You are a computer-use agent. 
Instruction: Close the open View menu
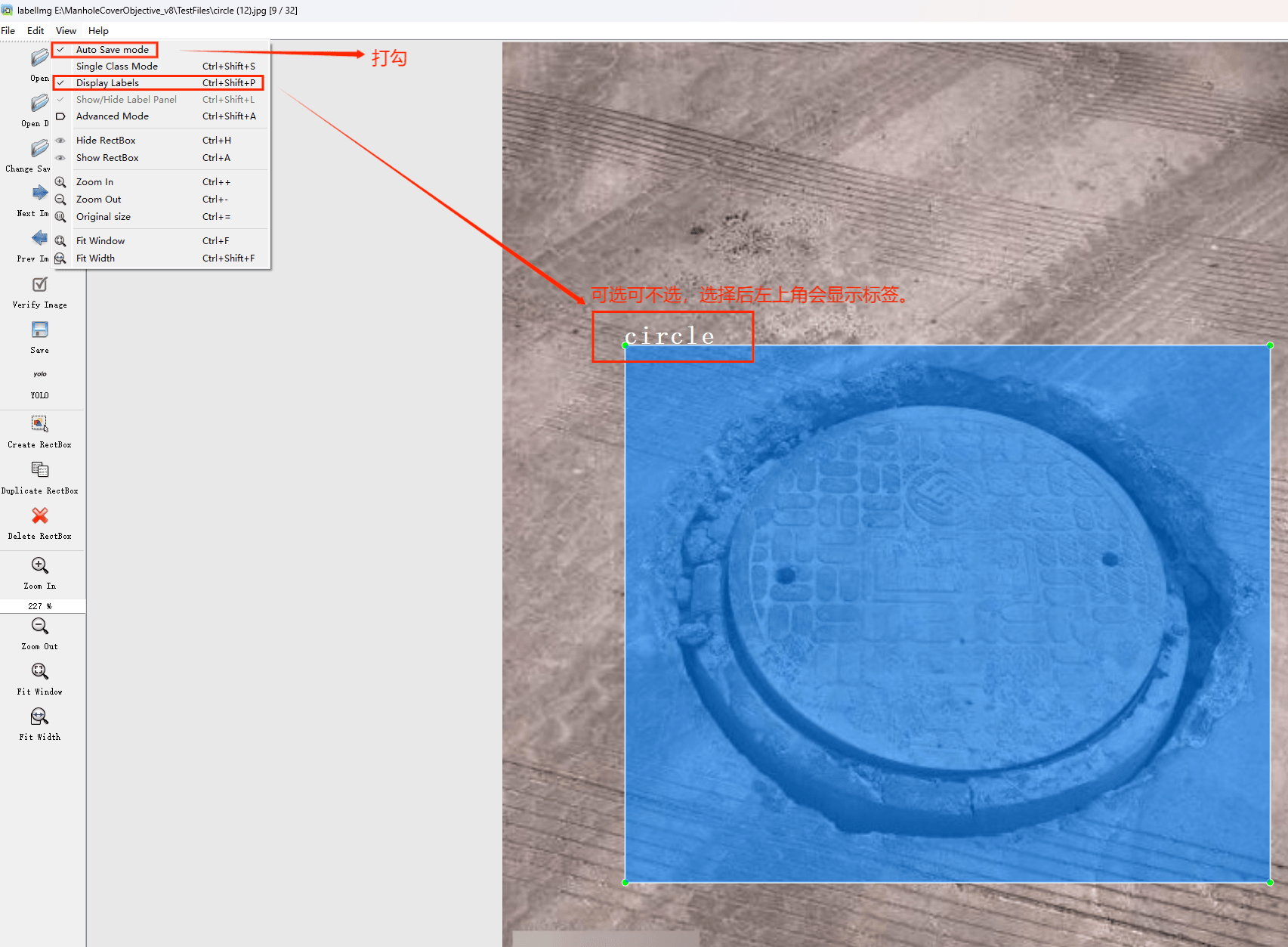tap(66, 31)
